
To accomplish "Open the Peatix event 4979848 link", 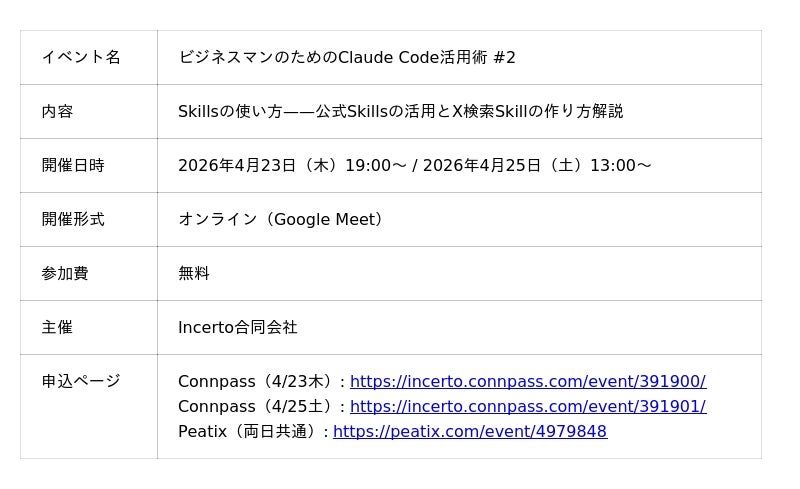I will click(469, 431).
